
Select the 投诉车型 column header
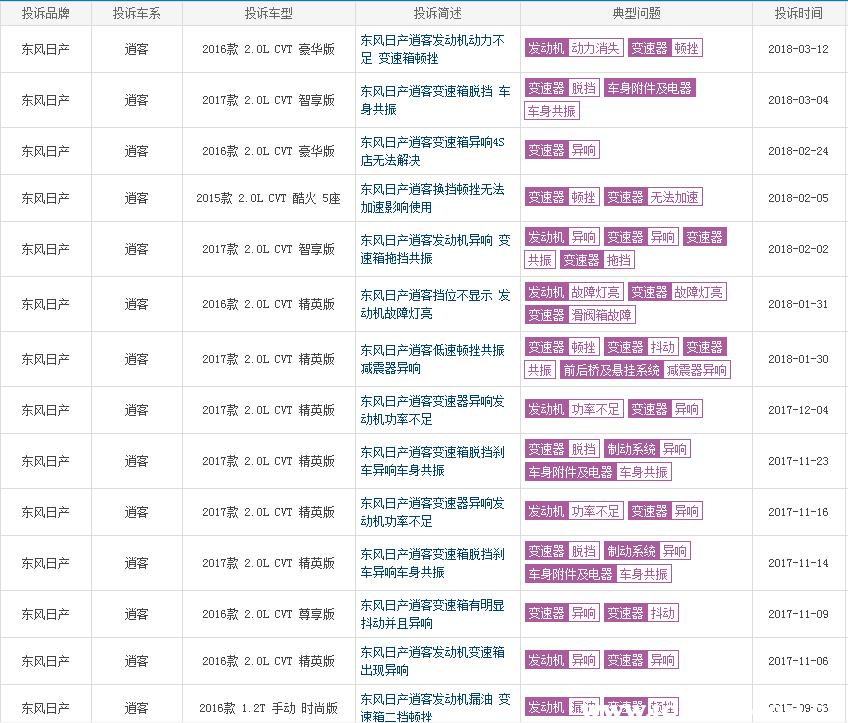point(268,13)
